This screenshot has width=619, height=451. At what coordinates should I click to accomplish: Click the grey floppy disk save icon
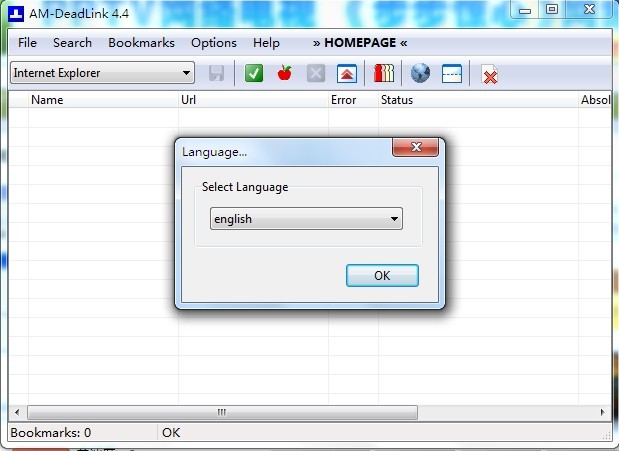[216, 73]
